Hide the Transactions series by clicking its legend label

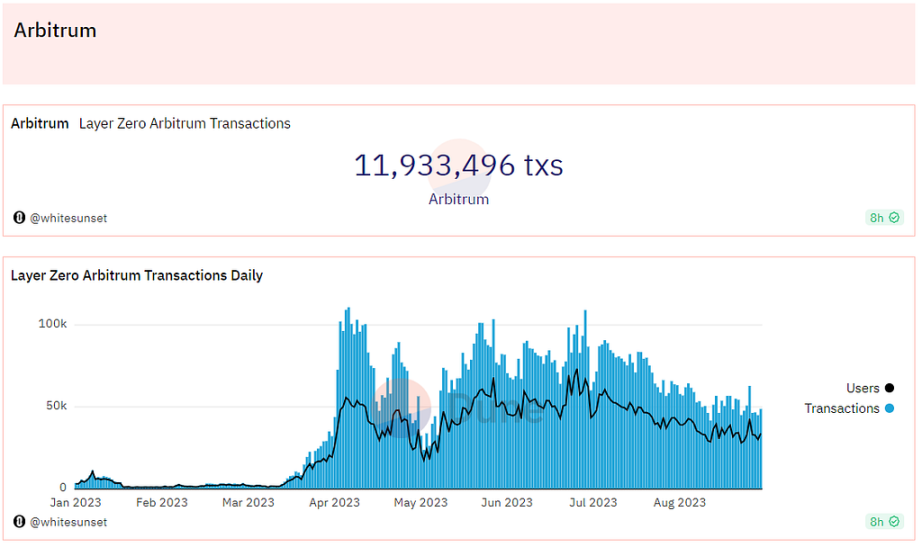coord(842,408)
